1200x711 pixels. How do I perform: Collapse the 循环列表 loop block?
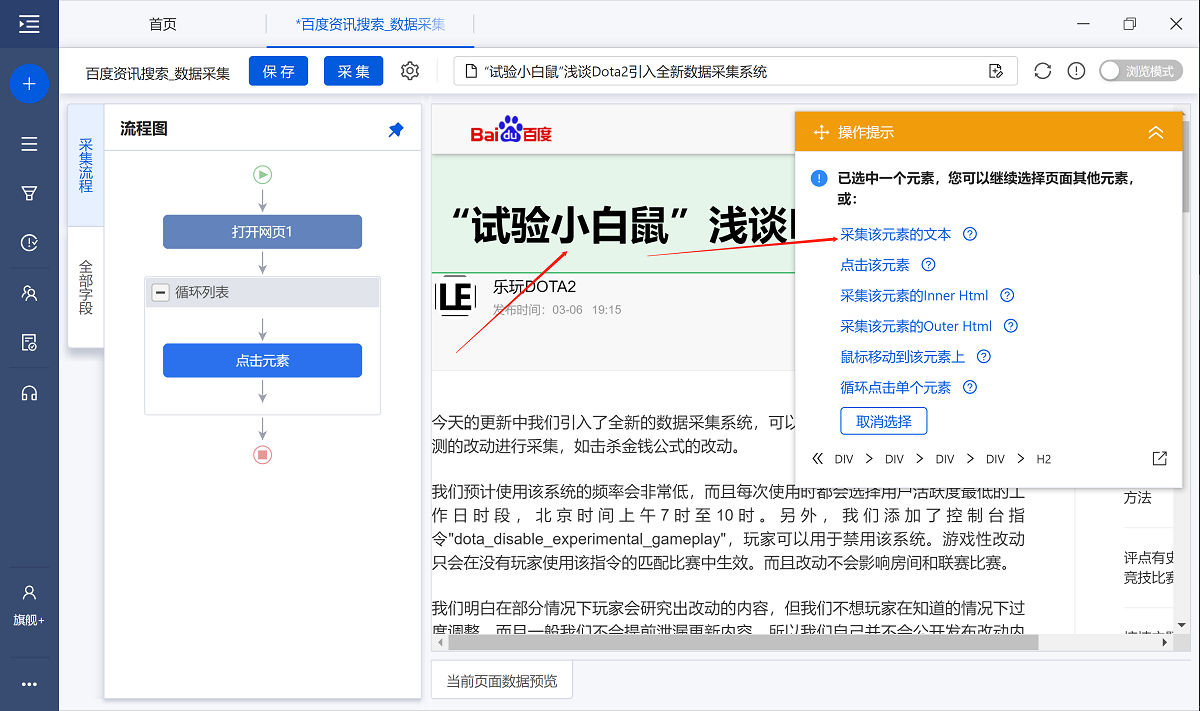coord(160,293)
